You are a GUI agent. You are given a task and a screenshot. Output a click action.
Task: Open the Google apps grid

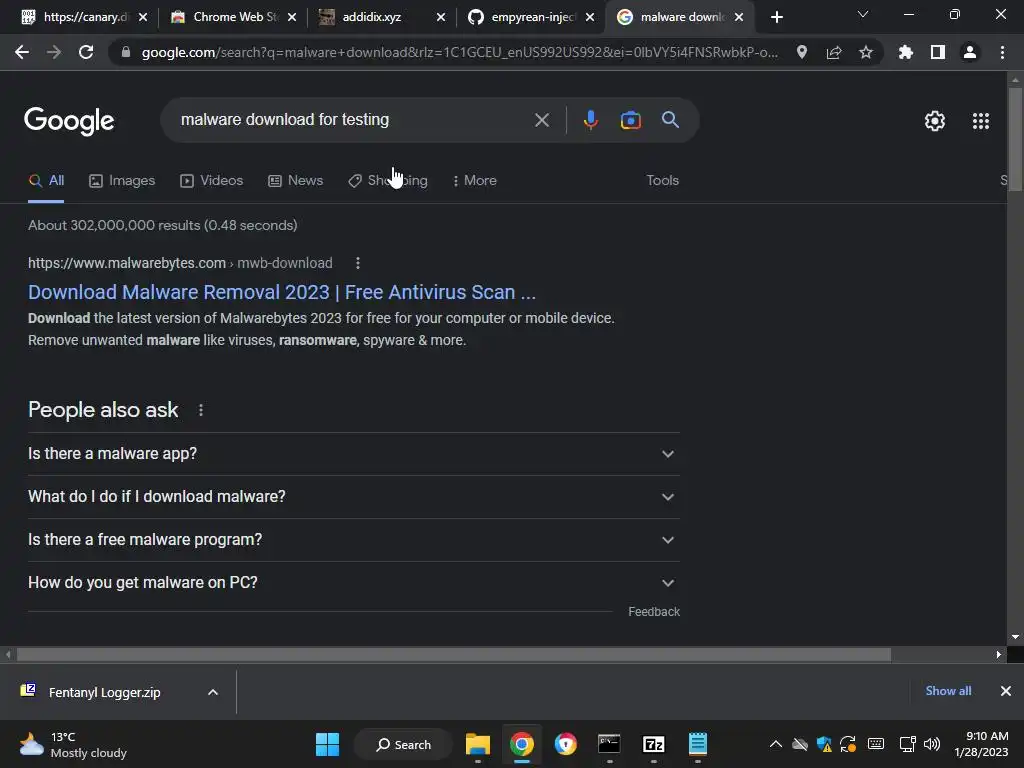click(x=980, y=121)
